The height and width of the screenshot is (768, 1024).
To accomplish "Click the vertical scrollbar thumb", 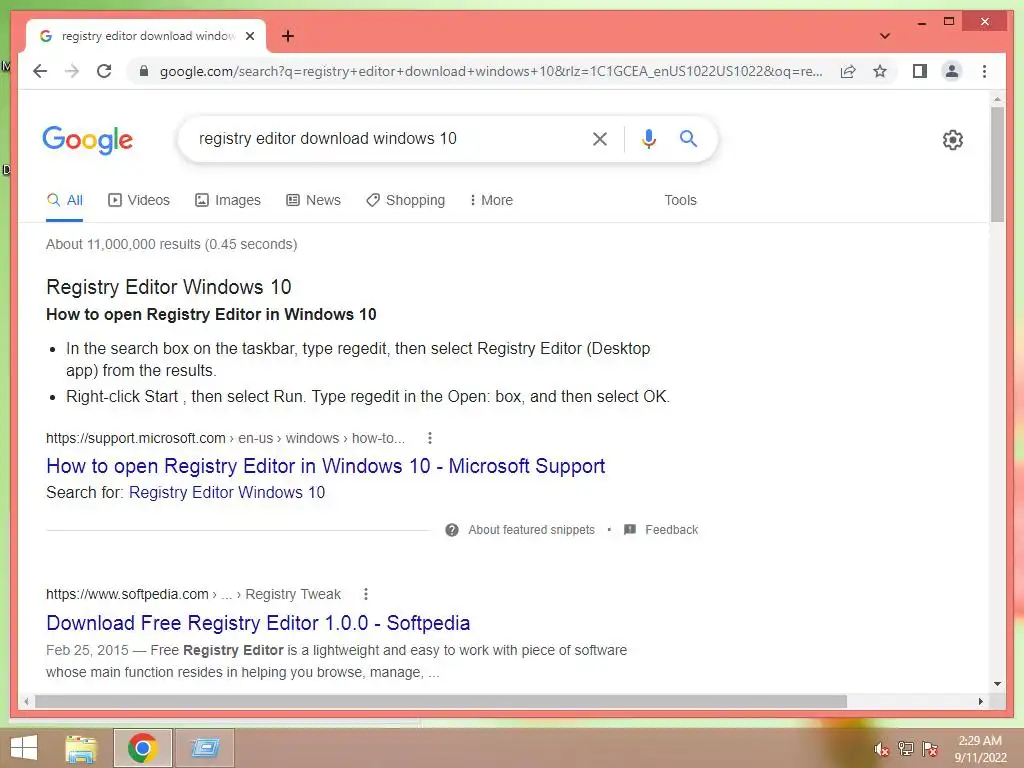I will (997, 165).
